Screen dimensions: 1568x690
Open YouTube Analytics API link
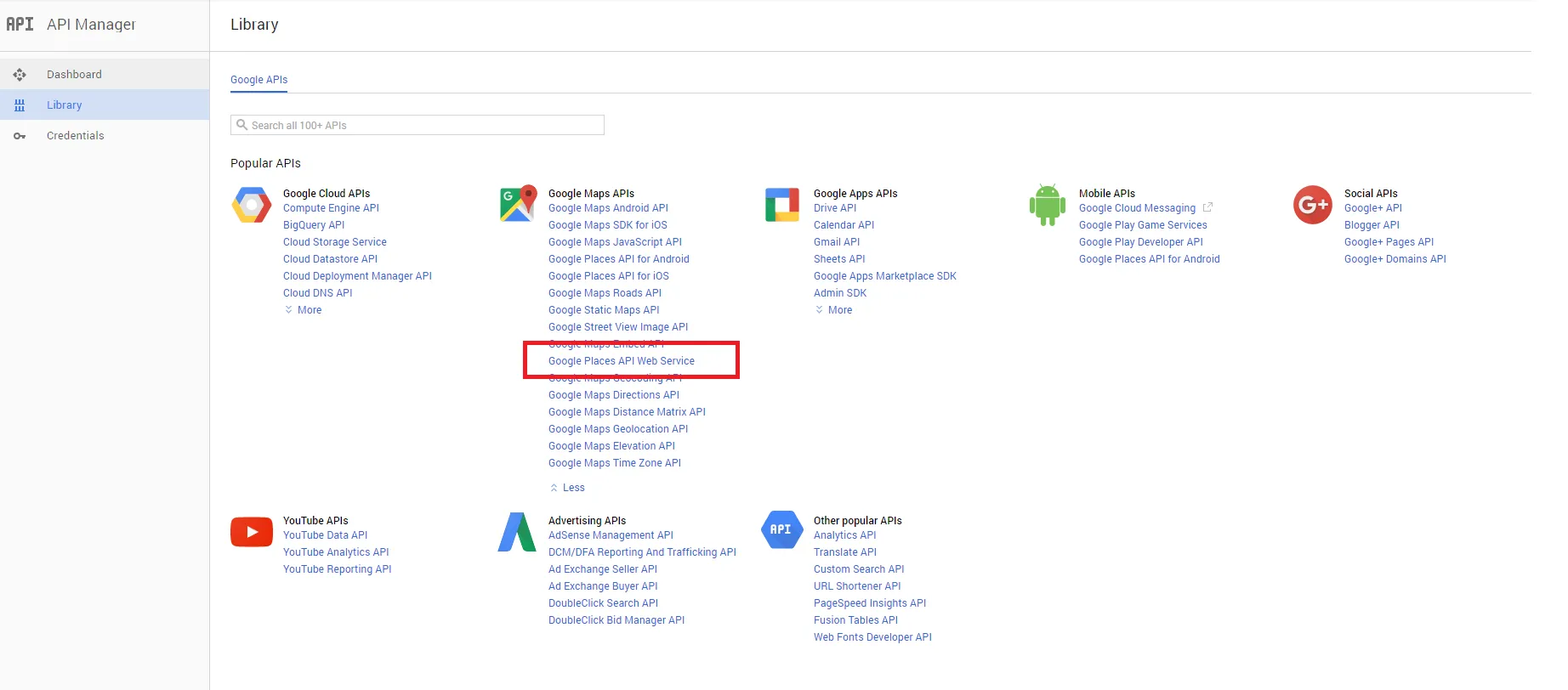336,552
